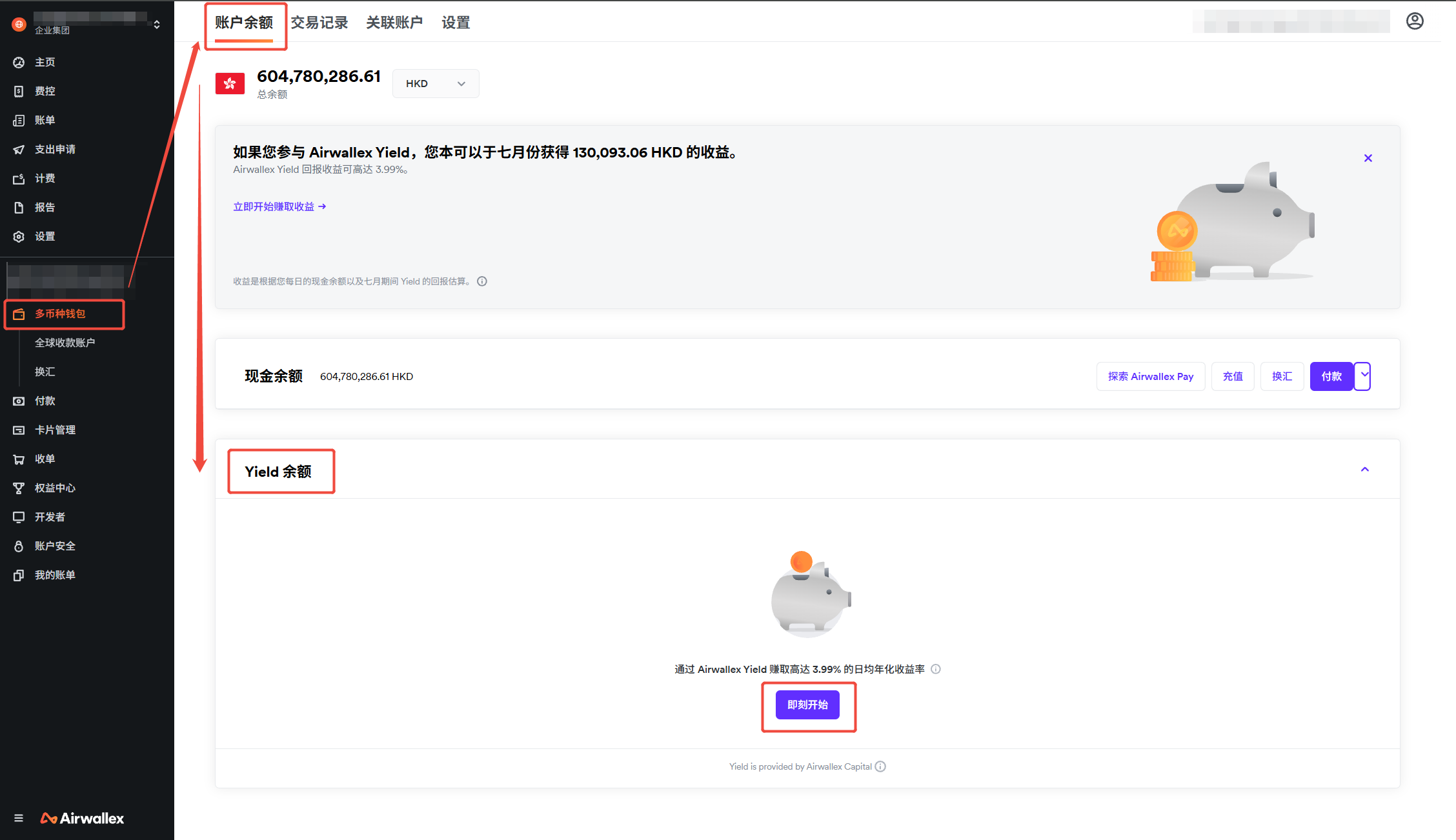Image resolution: width=1456 pixels, height=840 pixels.
Task: Switch to the 关联账户 tab
Action: tap(394, 23)
